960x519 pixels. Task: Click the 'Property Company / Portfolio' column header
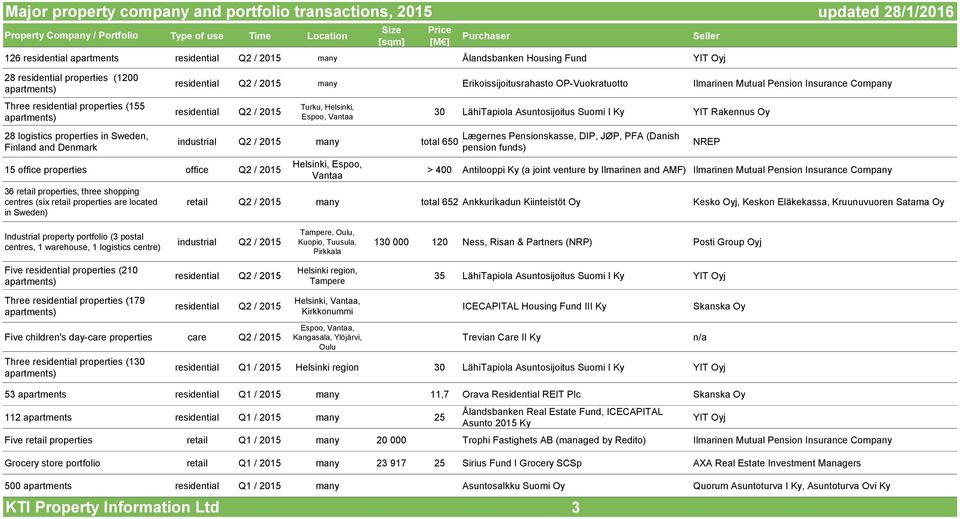pos(71,35)
